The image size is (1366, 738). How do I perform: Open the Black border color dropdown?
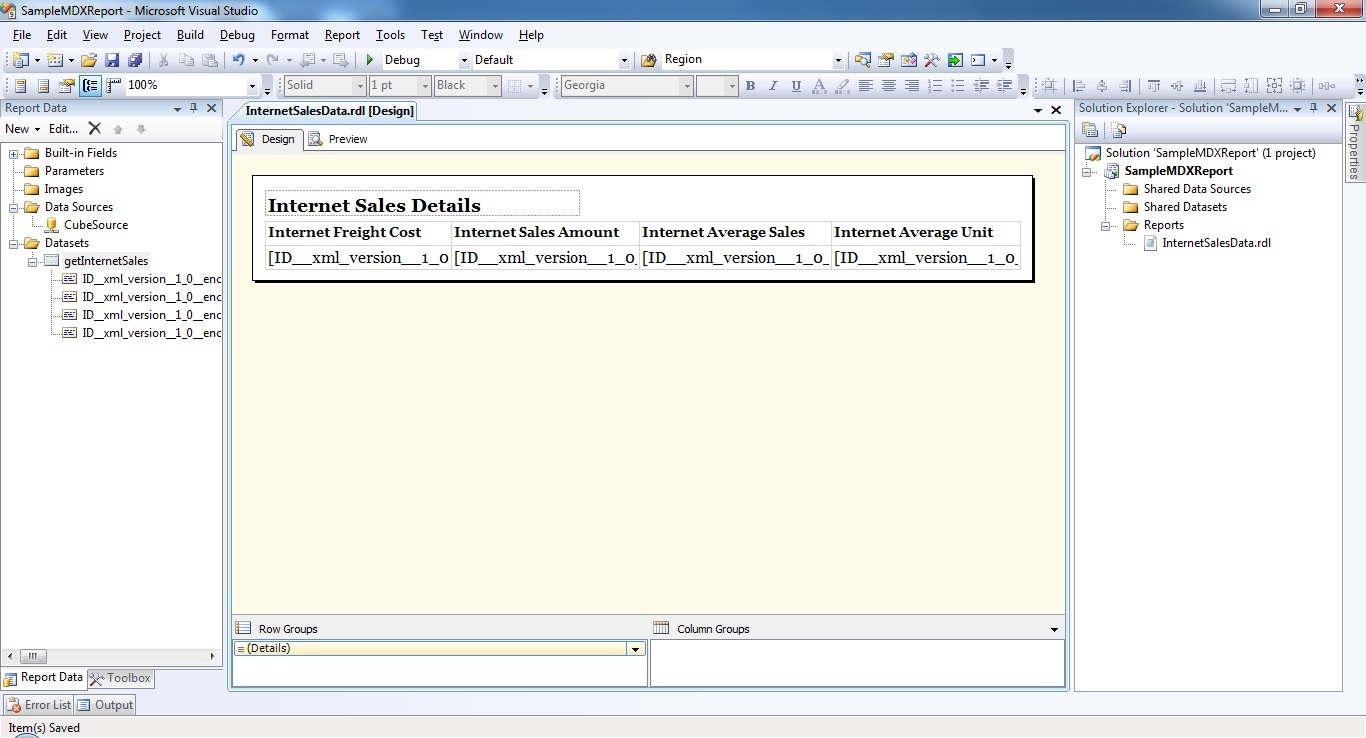coord(494,86)
